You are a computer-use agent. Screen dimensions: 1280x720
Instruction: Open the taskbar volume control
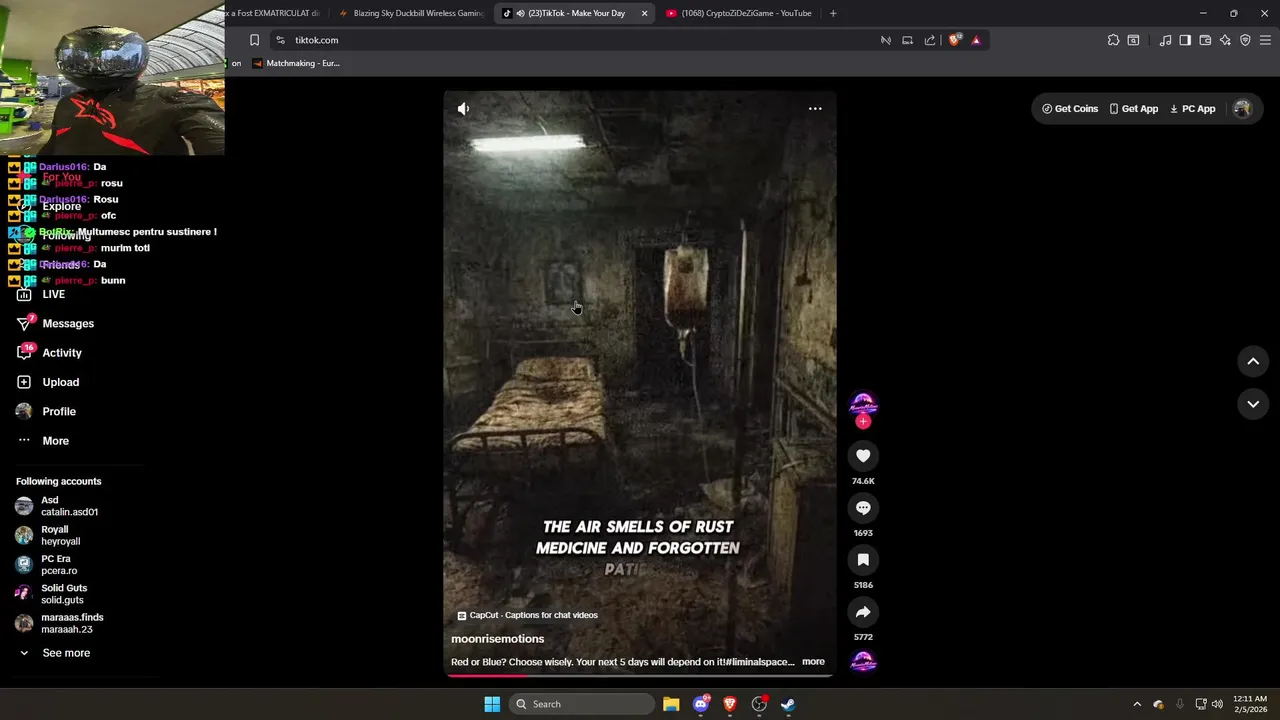[x=1217, y=704]
